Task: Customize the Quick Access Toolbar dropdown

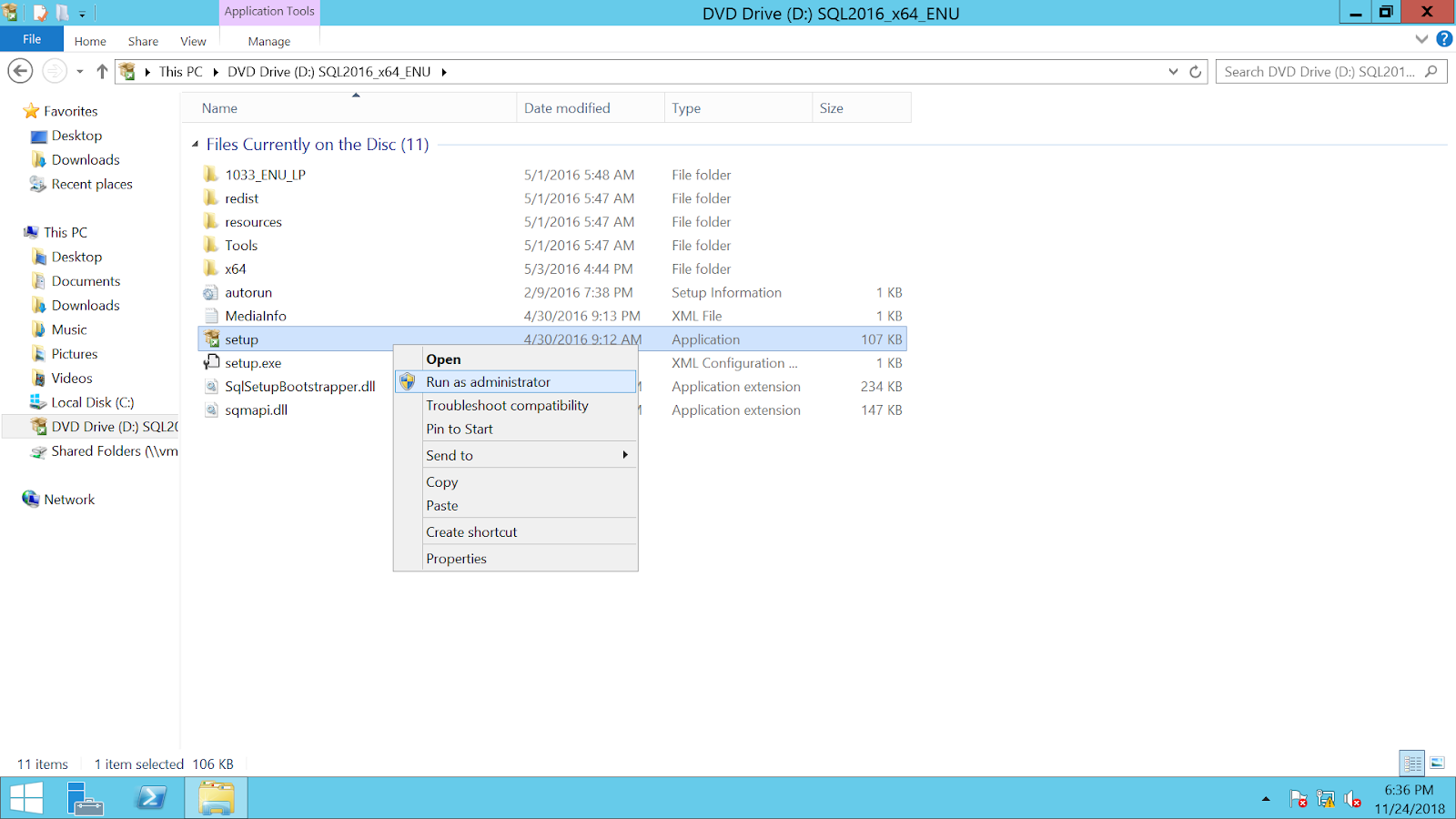Action: pos(83,13)
